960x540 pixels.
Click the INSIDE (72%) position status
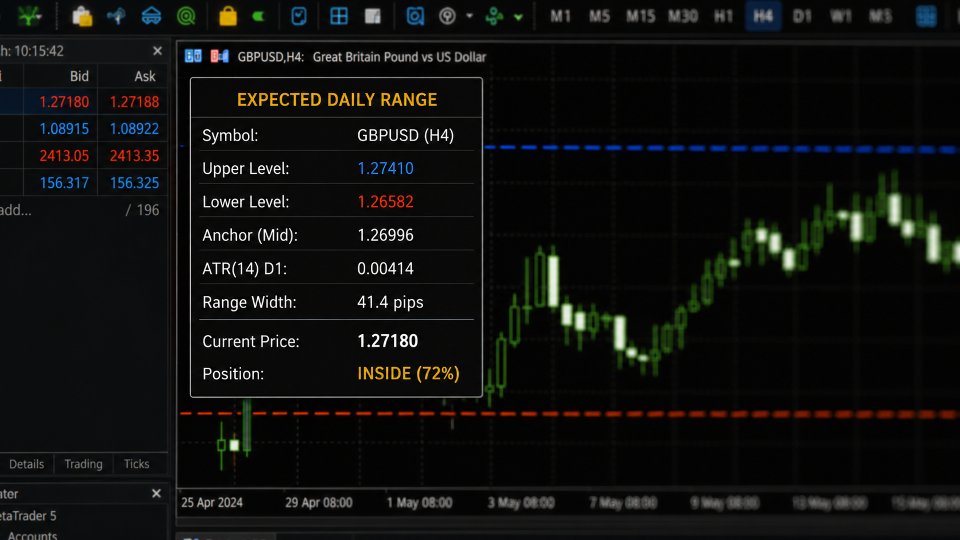(408, 373)
